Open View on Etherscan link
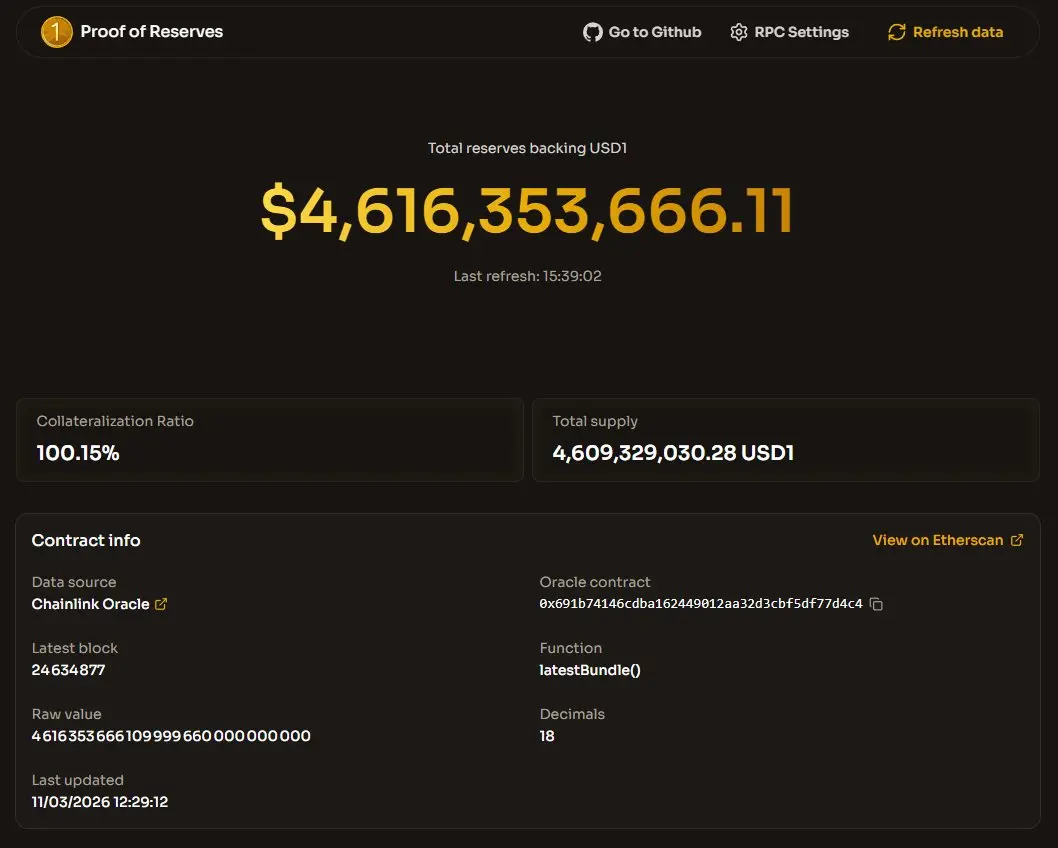The image size is (1058, 848). click(x=947, y=540)
